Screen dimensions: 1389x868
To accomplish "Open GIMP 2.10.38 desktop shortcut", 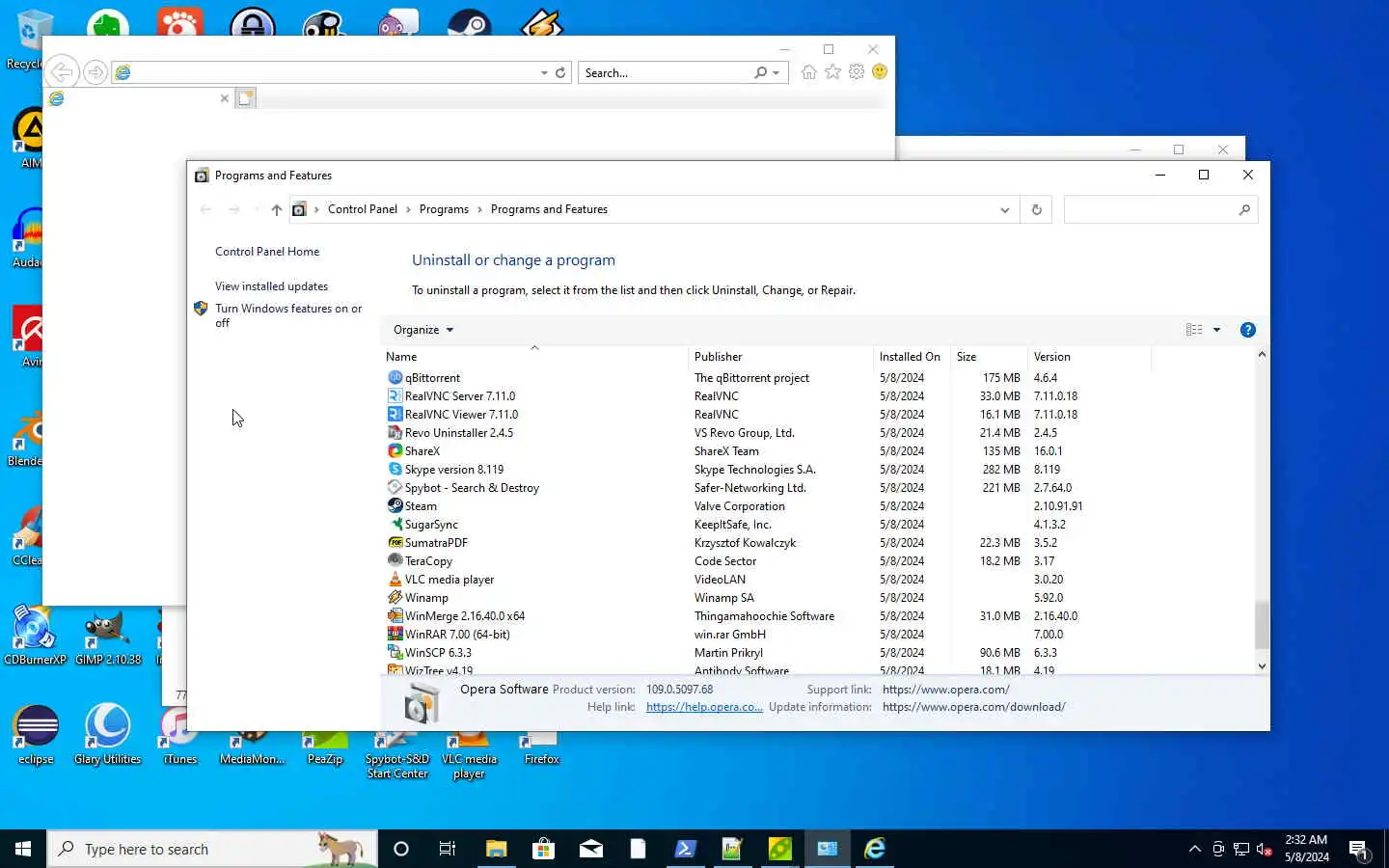I will click(108, 637).
